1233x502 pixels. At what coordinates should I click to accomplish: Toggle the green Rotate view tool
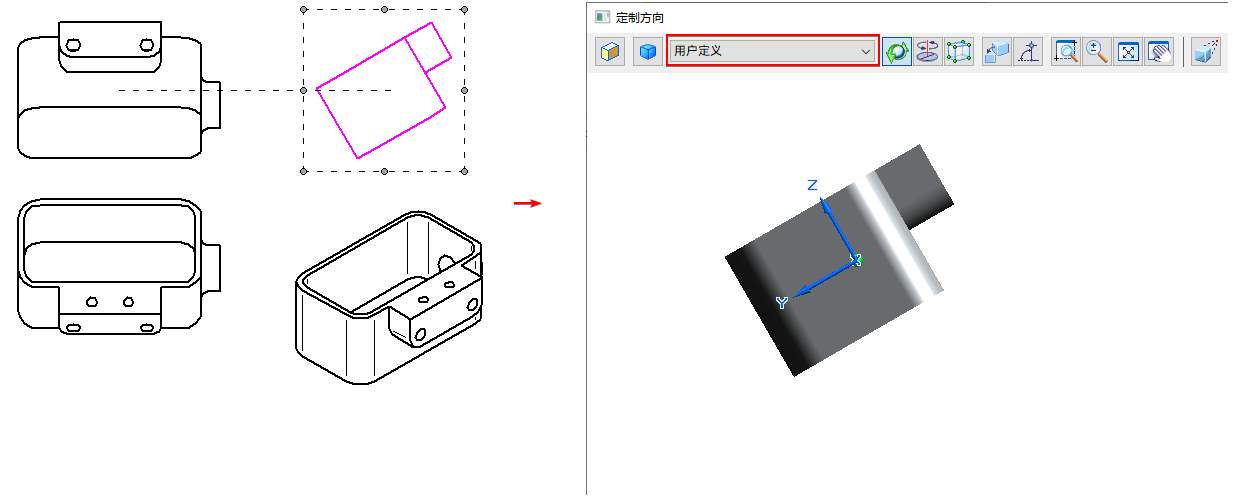897,52
